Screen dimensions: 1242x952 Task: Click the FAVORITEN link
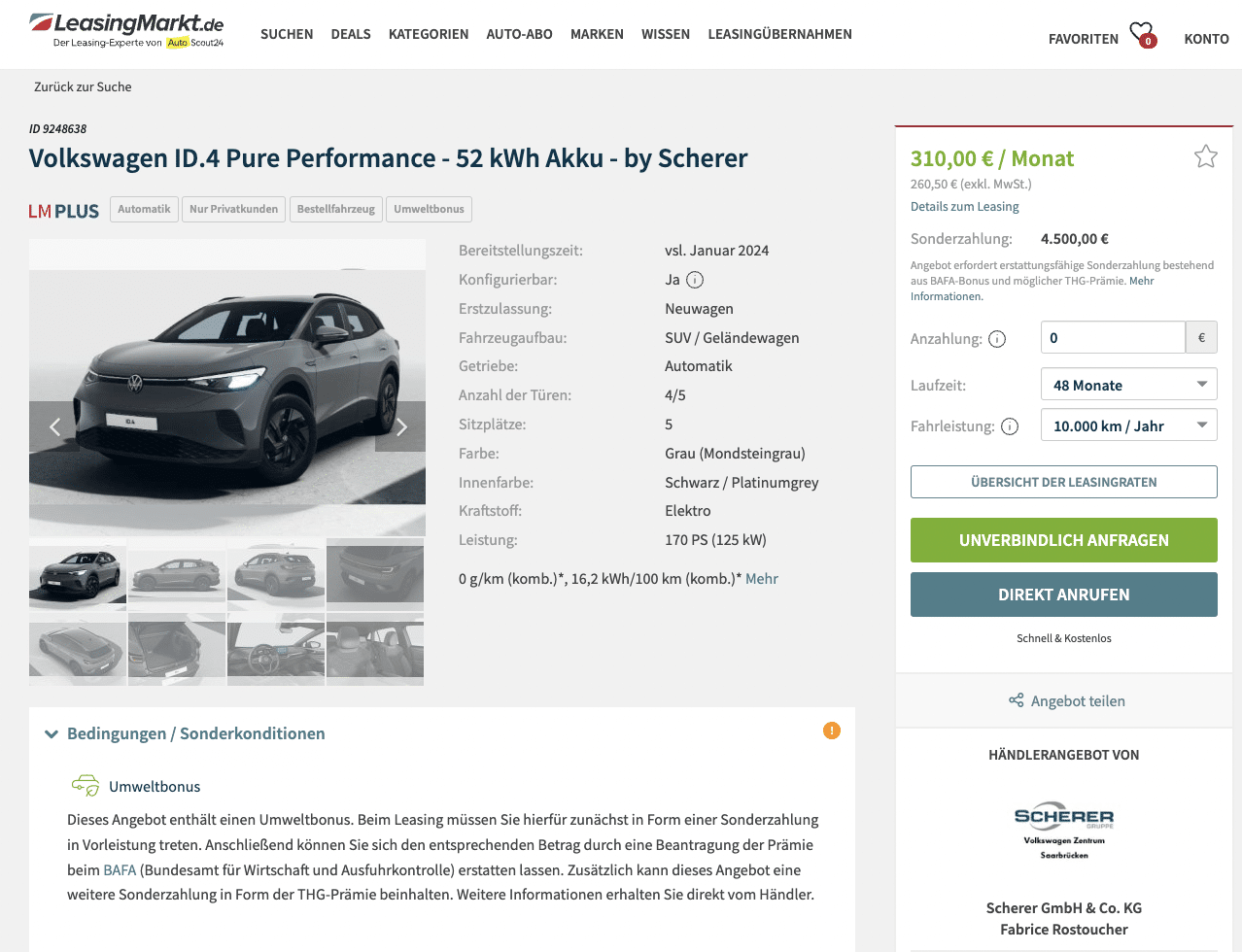tap(1084, 39)
